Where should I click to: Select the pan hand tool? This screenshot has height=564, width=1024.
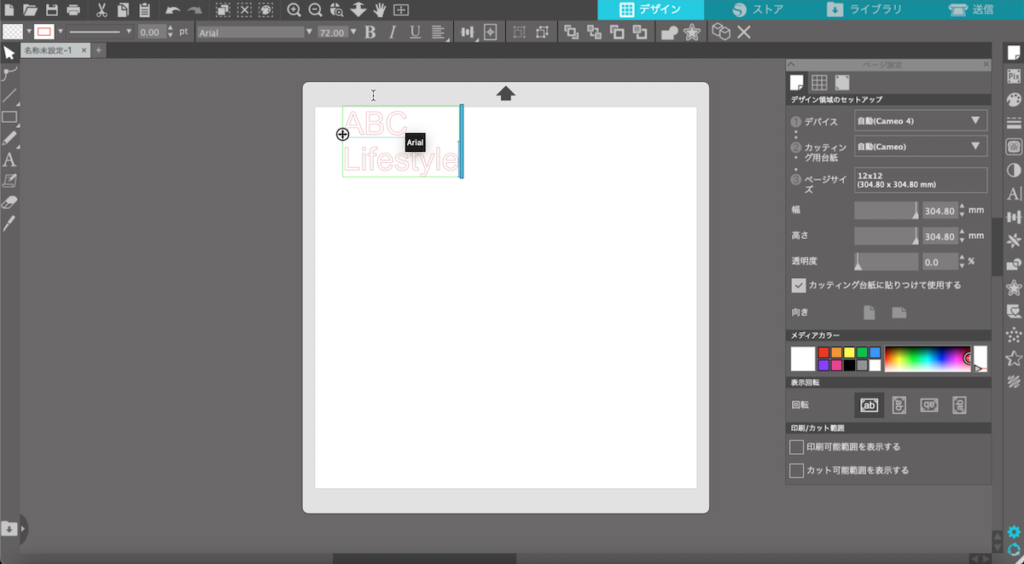379,10
